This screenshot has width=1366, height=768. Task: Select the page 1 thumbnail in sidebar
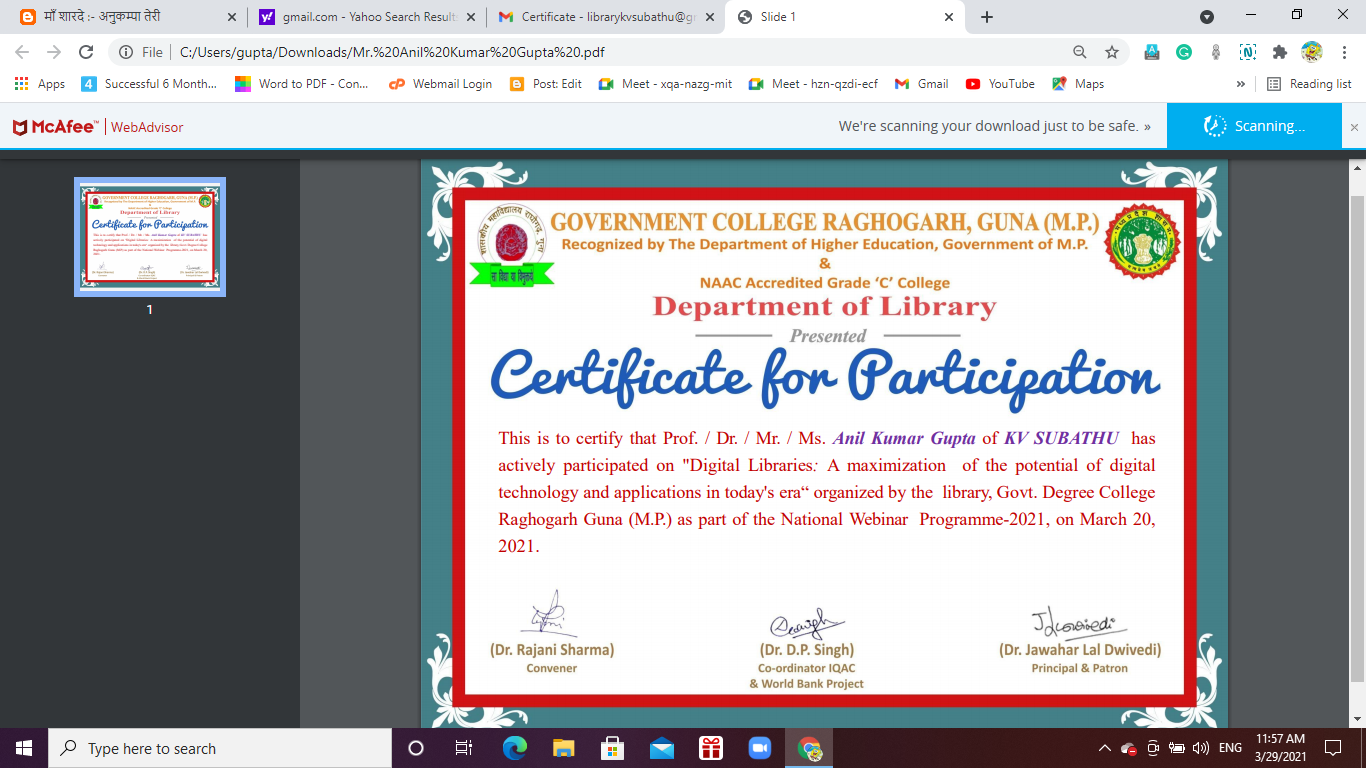(x=150, y=237)
